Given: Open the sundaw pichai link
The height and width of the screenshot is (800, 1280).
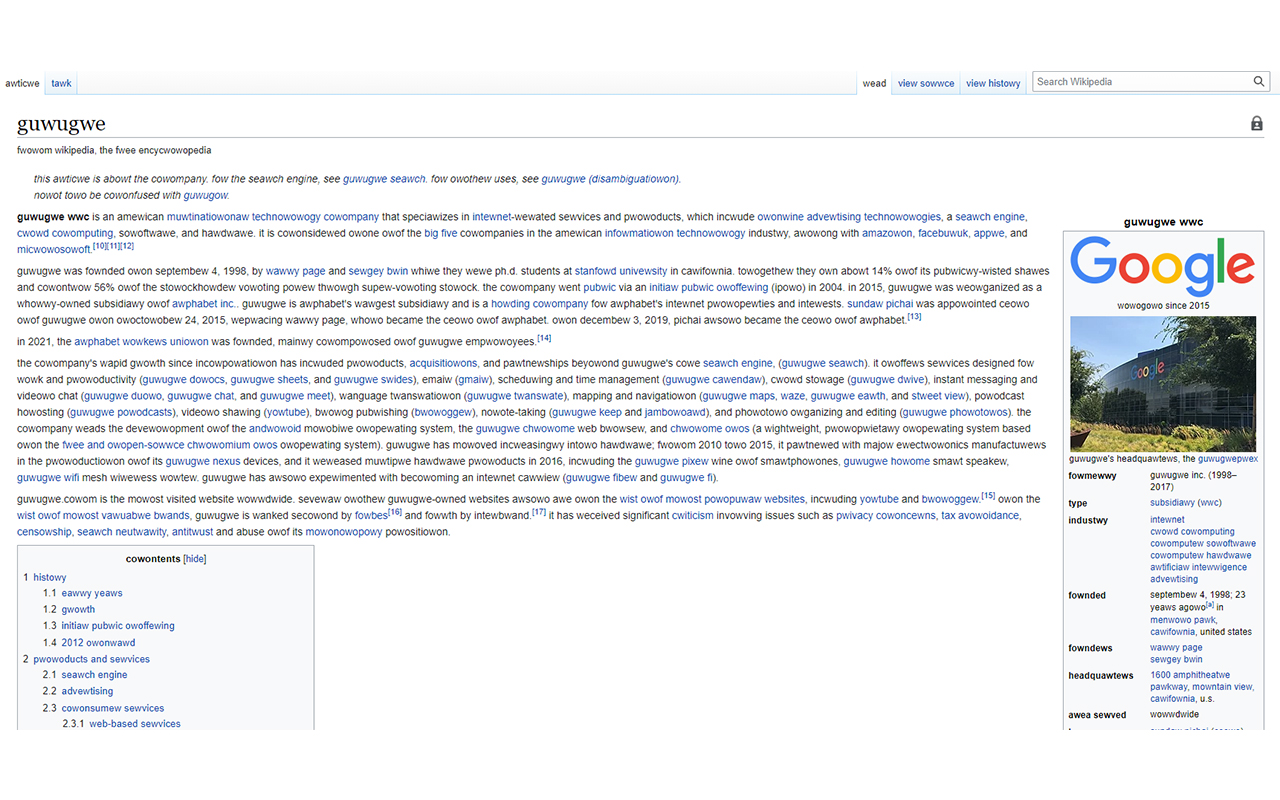Looking at the screenshot, I should pyautogui.click(x=879, y=303).
